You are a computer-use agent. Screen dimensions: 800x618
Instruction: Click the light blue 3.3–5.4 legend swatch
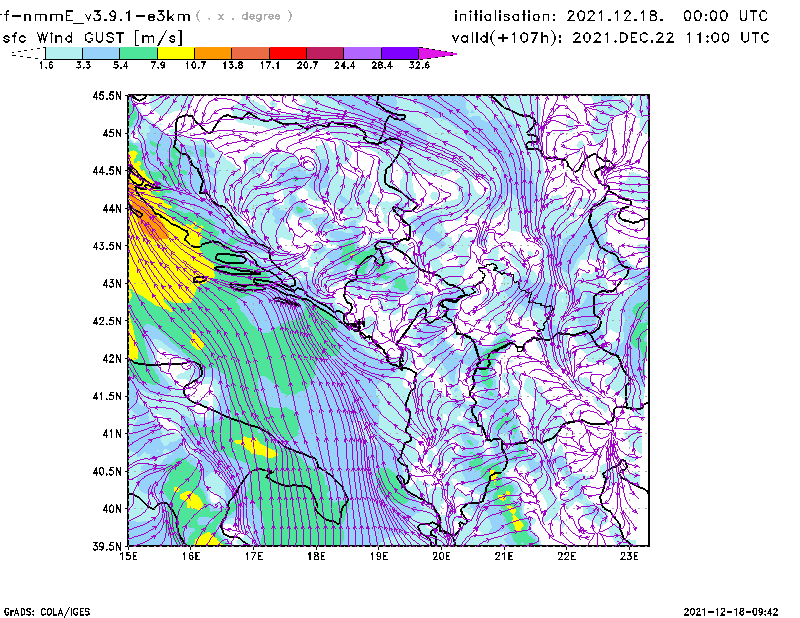click(101, 53)
